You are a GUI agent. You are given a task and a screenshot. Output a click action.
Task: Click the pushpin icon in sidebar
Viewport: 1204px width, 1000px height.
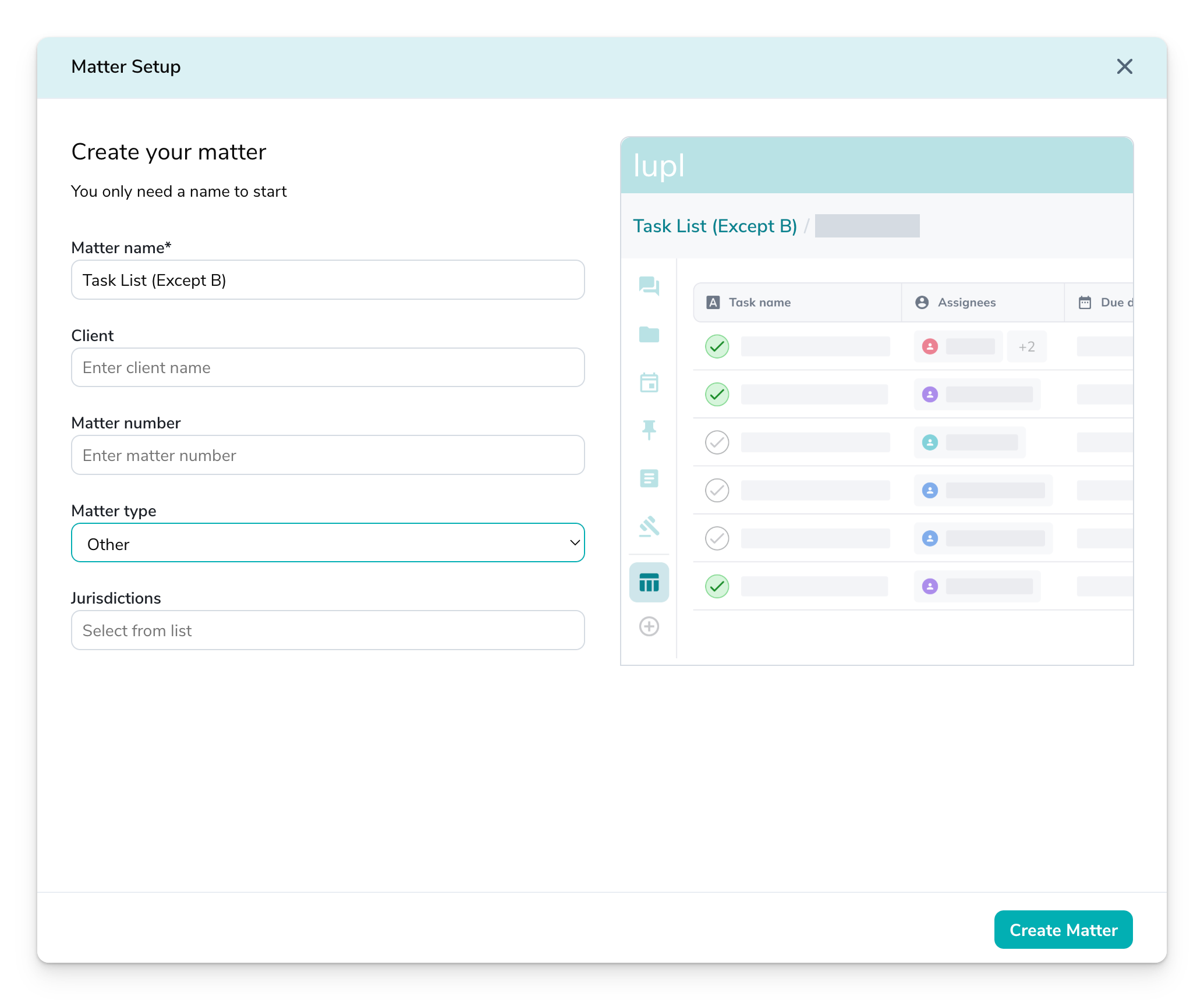click(649, 430)
